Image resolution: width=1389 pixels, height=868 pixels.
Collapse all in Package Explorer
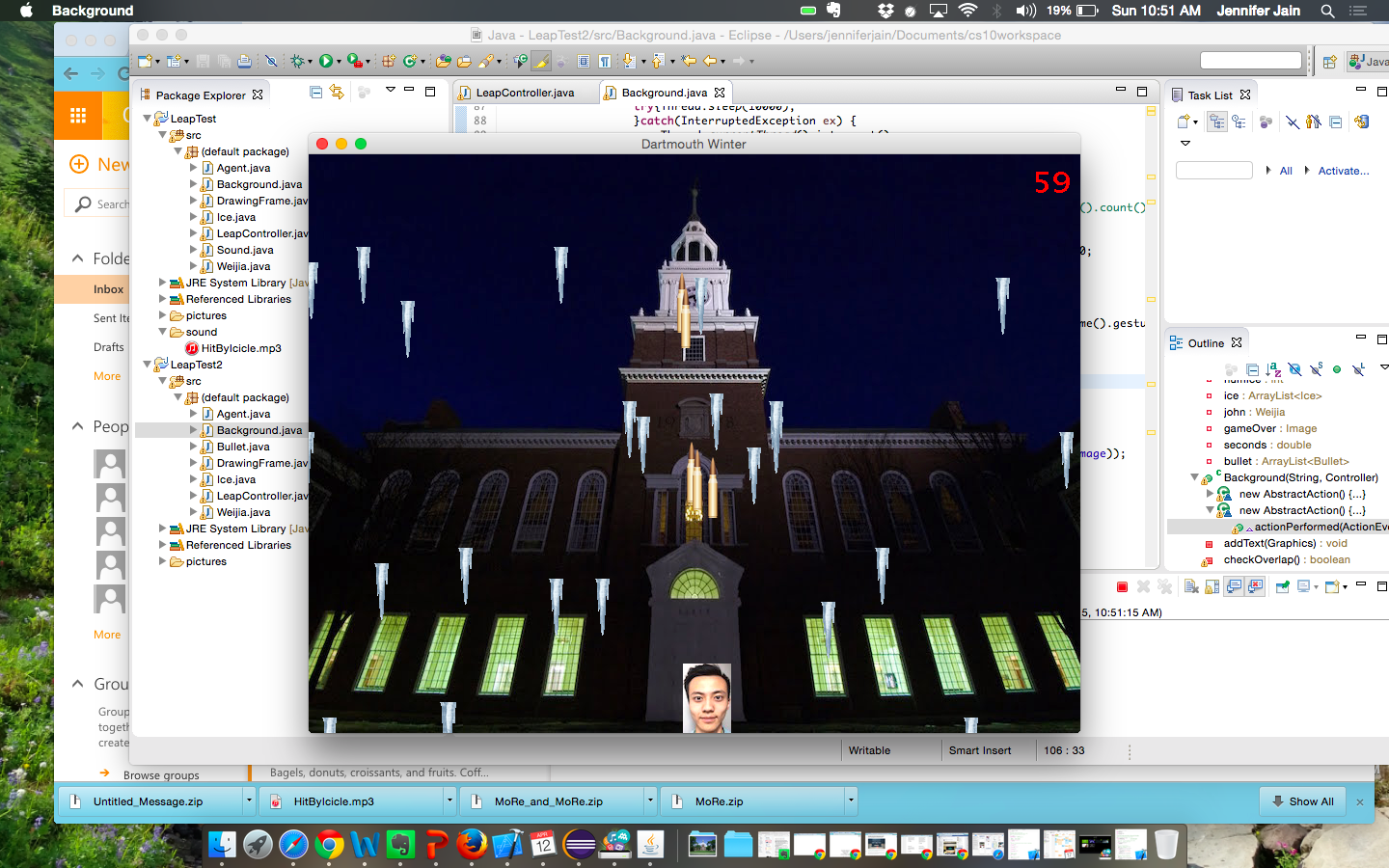[x=315, y=93]
